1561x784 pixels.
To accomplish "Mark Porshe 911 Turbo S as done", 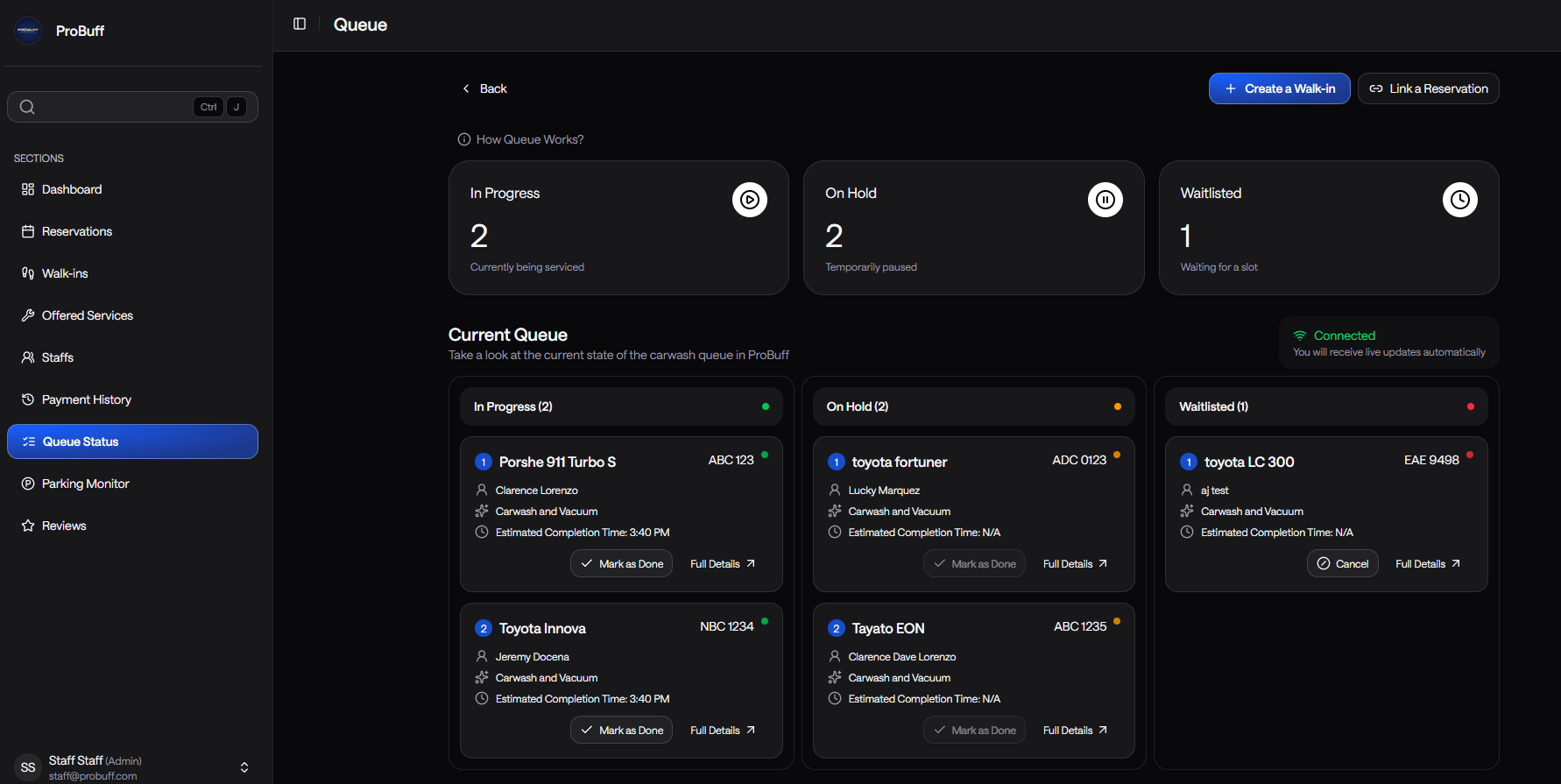I will point(621,563).
